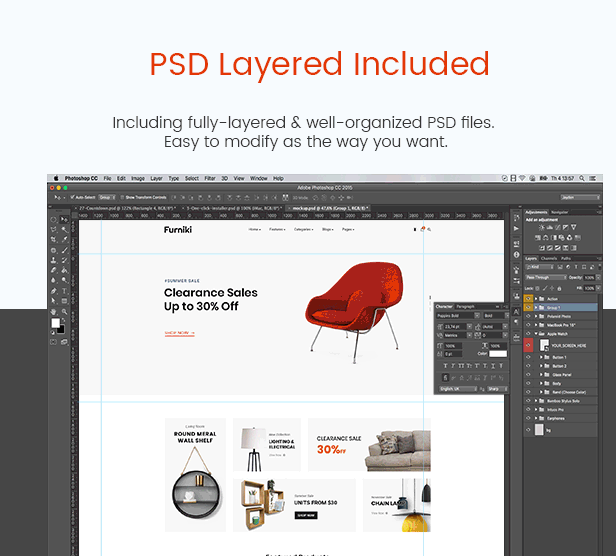Select the Hand tool
The image size is (616, 556).
[x=54, y=312]
